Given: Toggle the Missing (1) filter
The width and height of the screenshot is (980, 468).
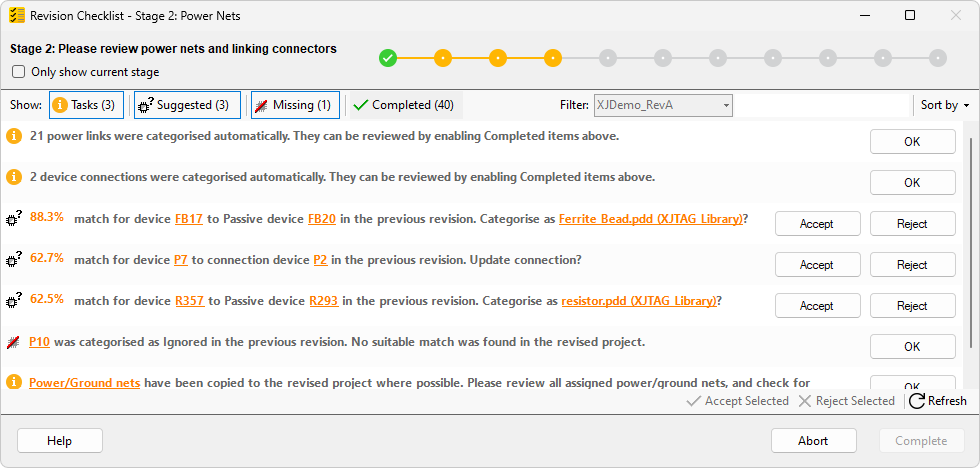Looking at the screenshot, I should point(294,105).
